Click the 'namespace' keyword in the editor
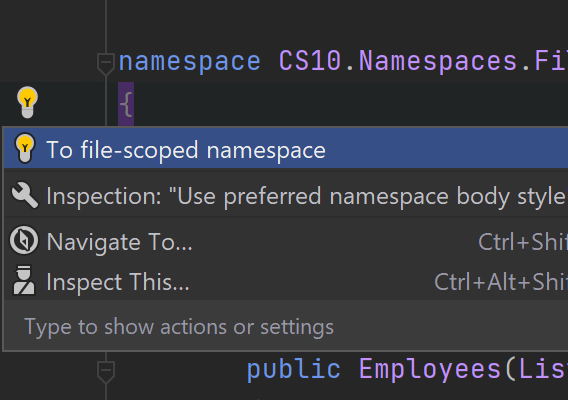Image resolution: width=568 pixels, height=400 pixels. (x=189, y=61)
